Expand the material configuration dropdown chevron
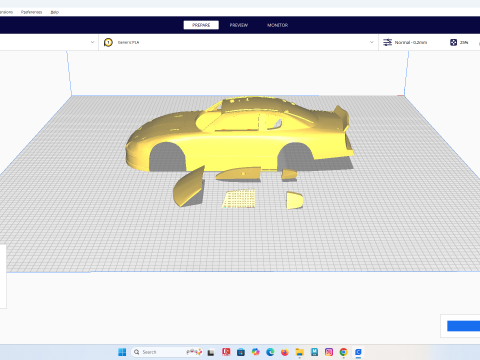 pyautogui.click(x=372, y=42)
